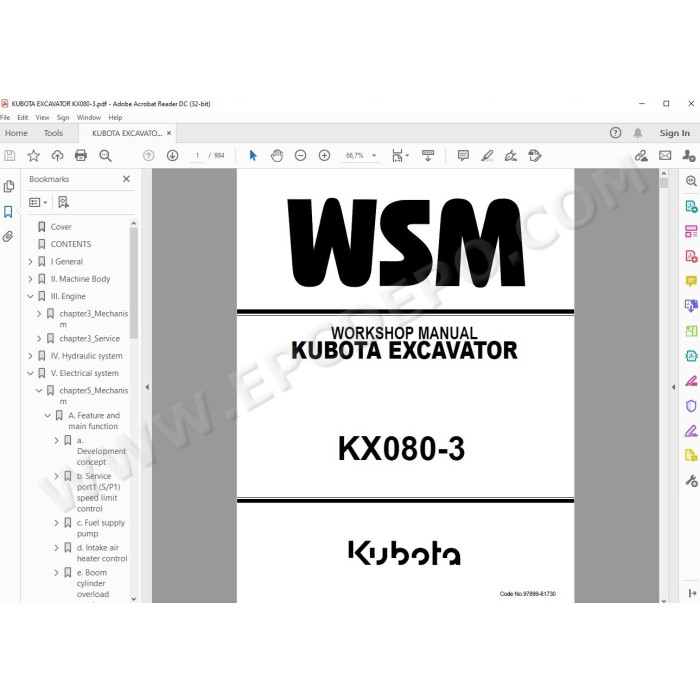700x700 pixels.
Task: Print the document with printer icon
Action: 81,155
